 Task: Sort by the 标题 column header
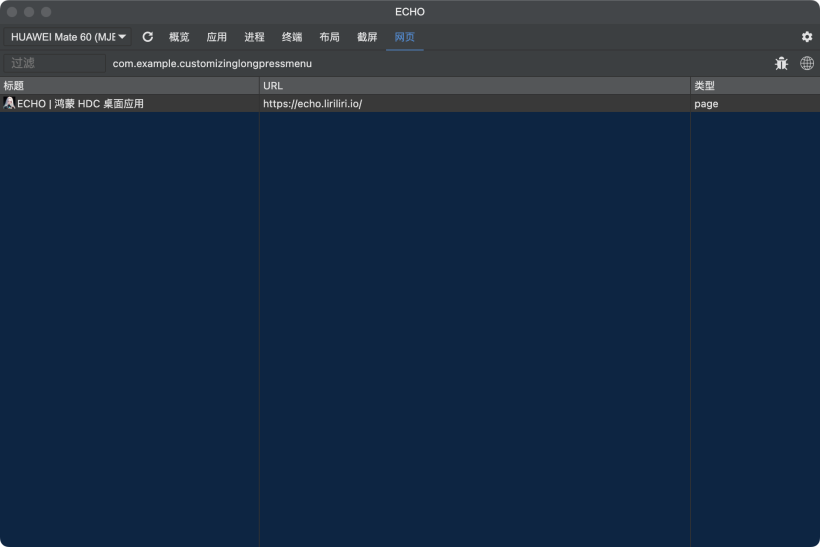[129, 86]
